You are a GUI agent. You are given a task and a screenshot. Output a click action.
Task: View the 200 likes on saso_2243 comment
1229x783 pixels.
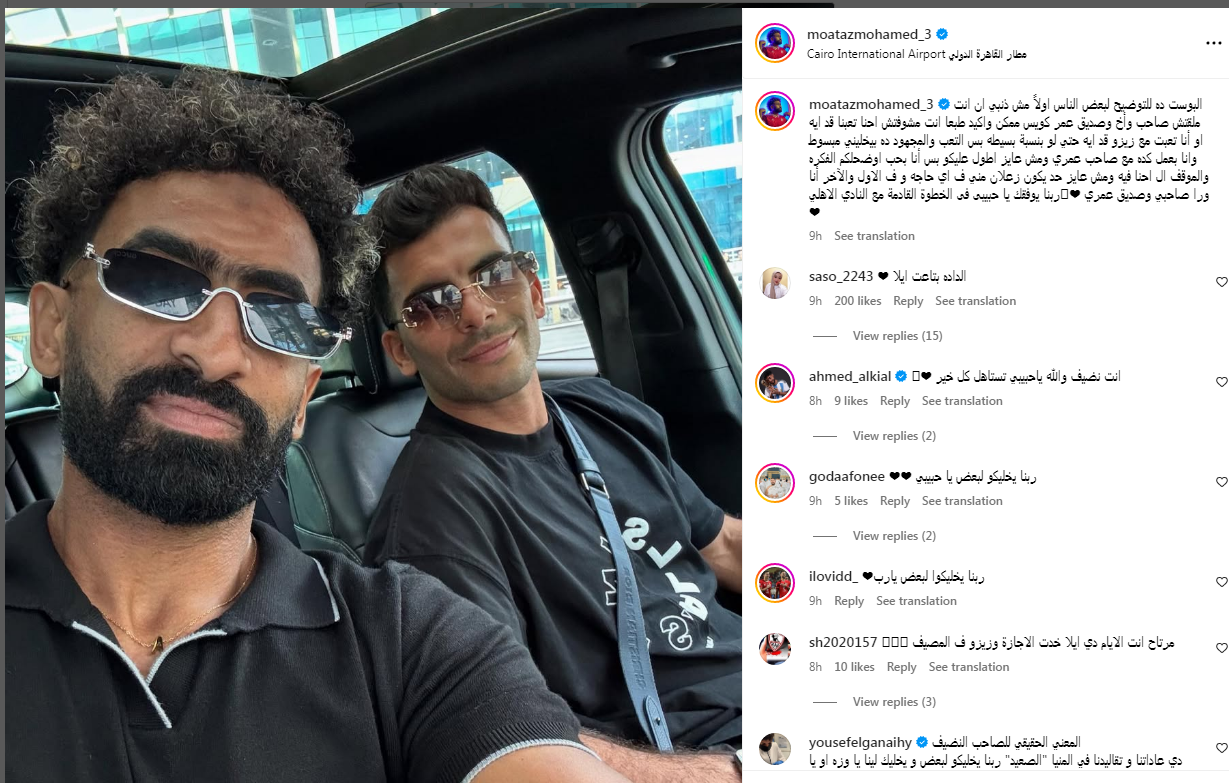tap(857, 301)
